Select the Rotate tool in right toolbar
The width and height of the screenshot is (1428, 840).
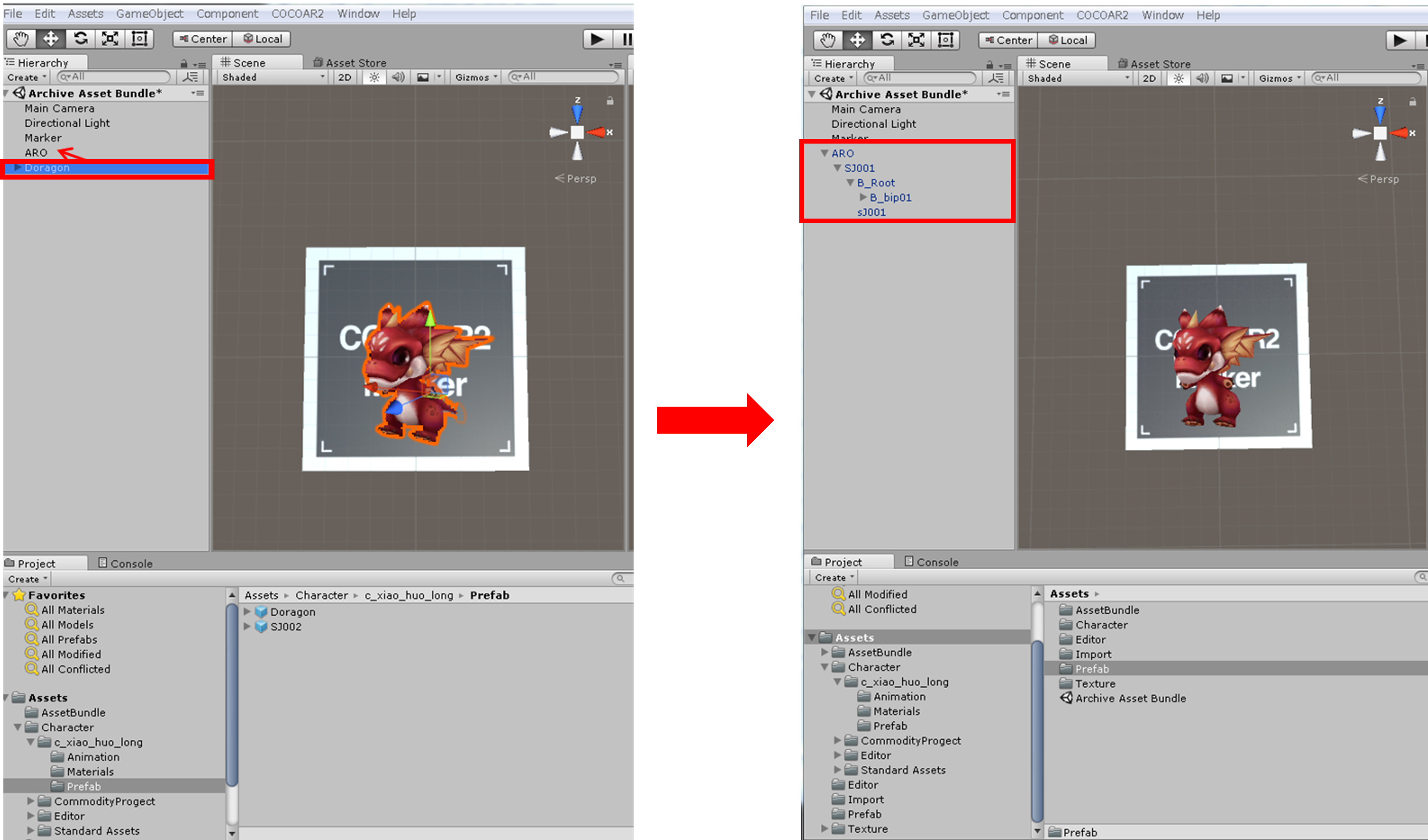(887, 40)
